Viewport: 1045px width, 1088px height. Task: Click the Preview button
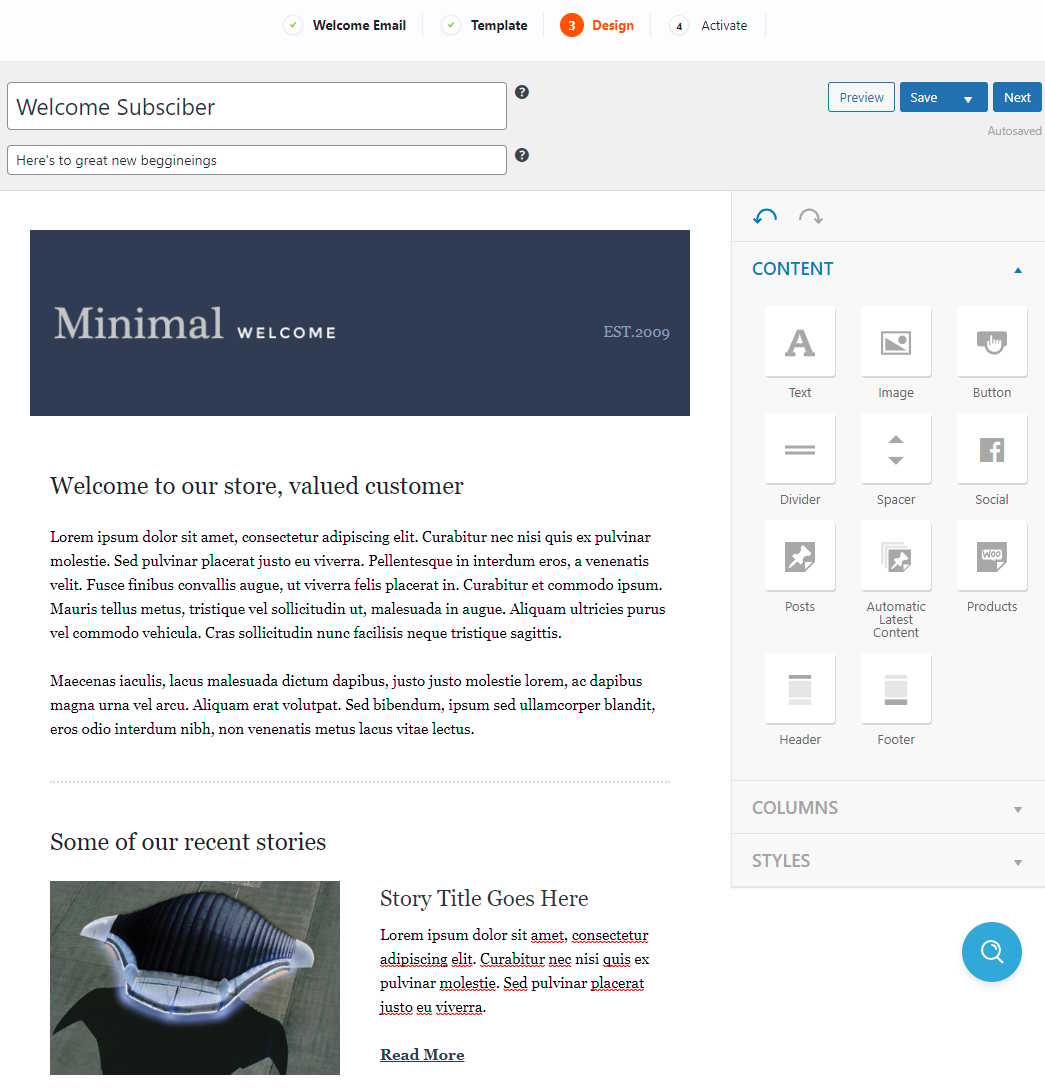coord(861,97)
